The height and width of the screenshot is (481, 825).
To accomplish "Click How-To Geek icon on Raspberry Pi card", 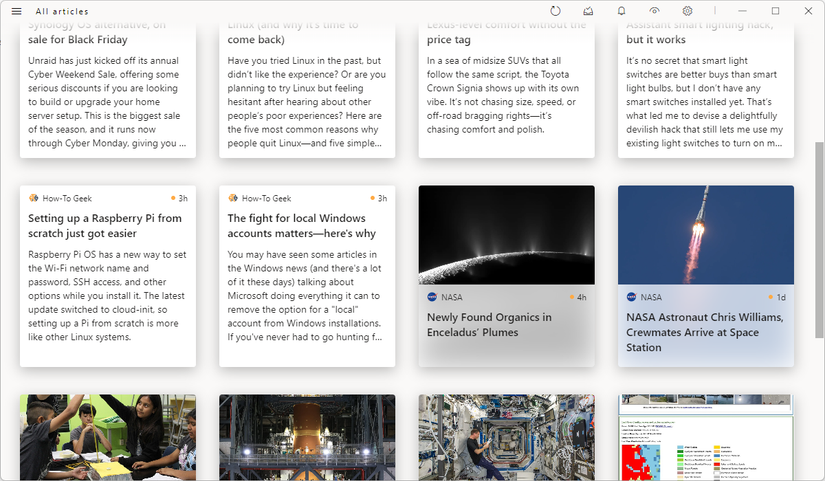I will 33,198.
